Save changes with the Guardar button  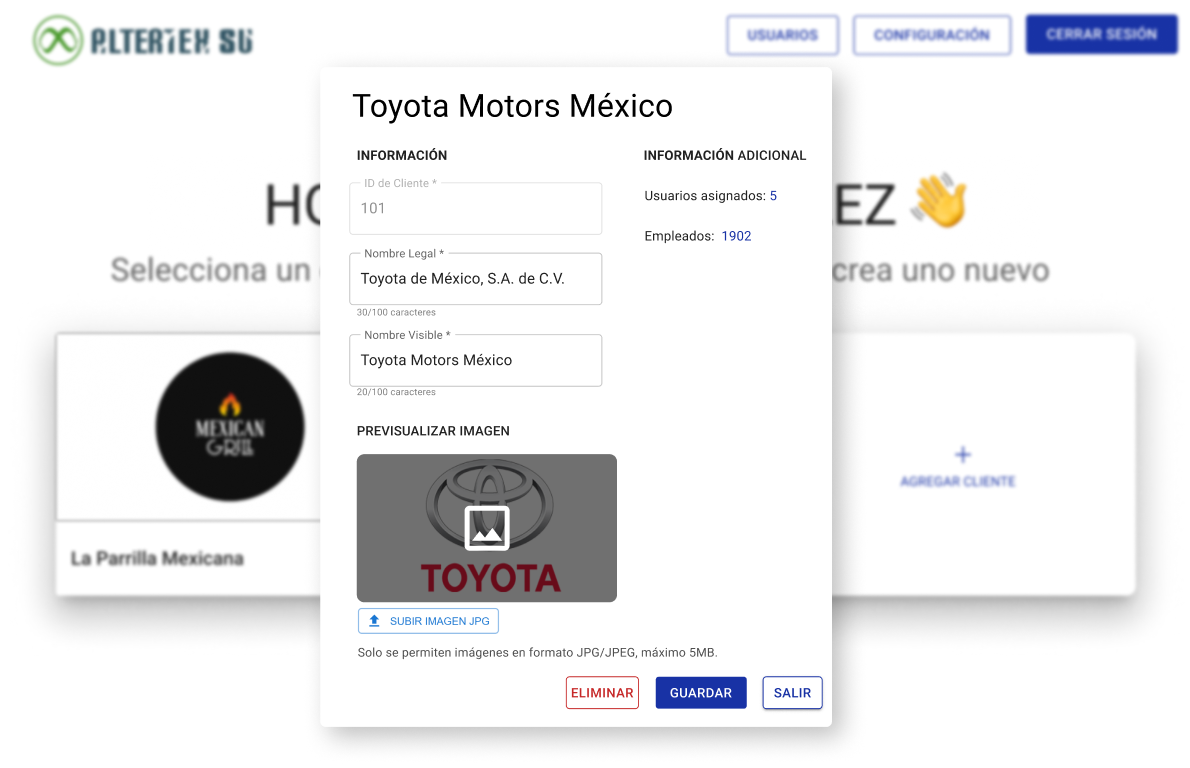pos(701,693)
